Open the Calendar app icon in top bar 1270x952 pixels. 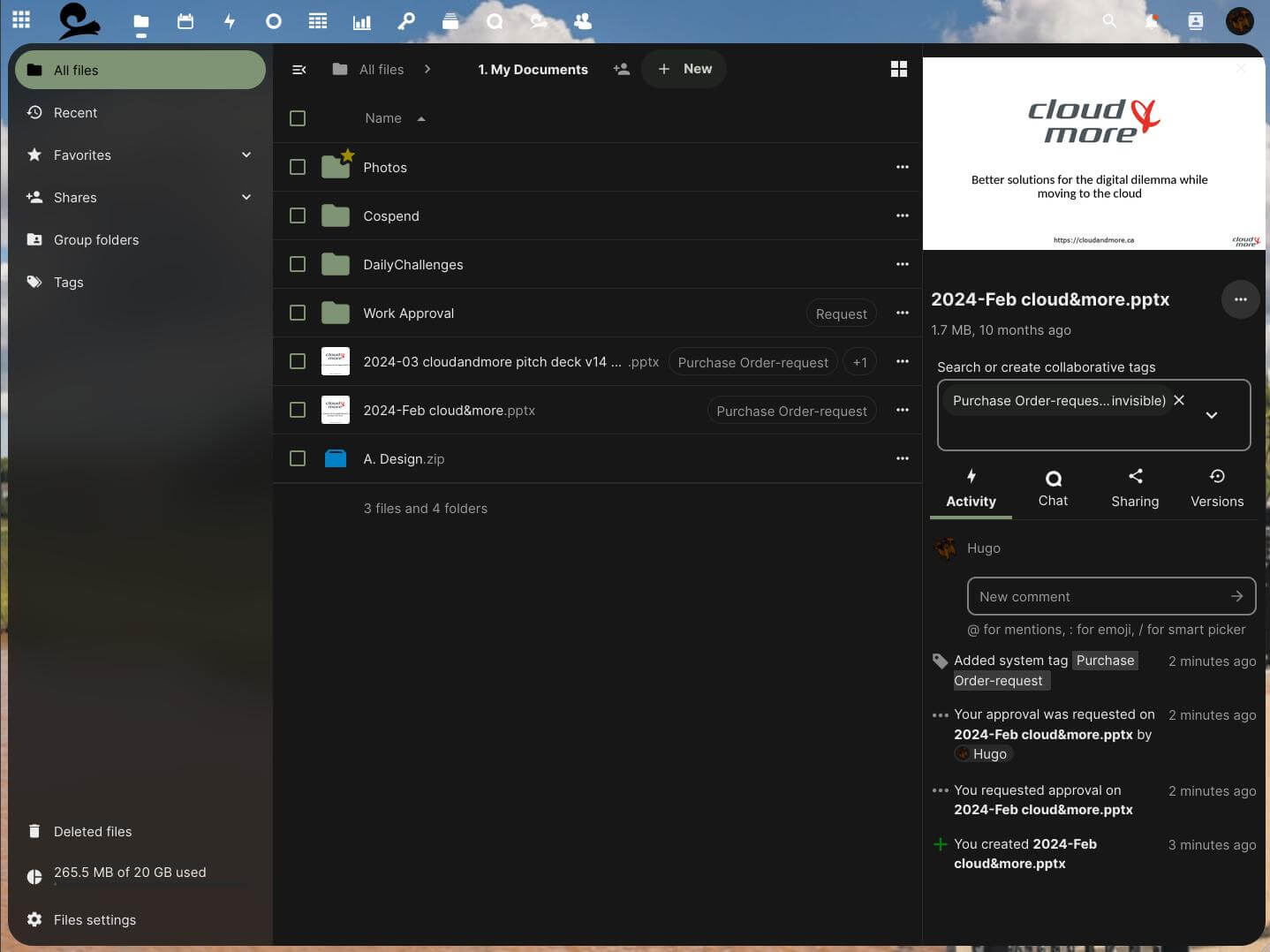185,21
